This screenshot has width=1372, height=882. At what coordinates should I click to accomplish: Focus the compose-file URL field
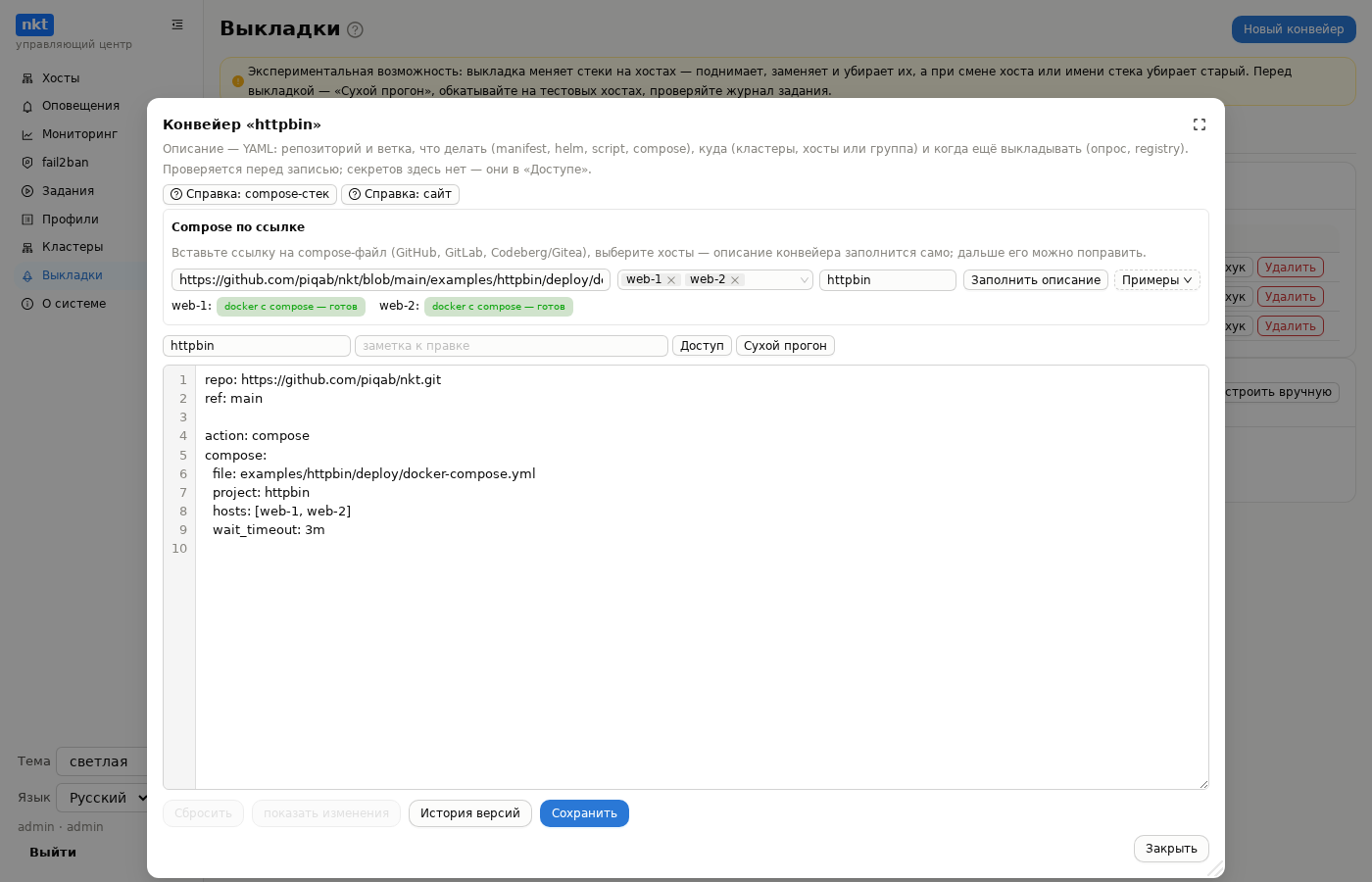[391, 280]
